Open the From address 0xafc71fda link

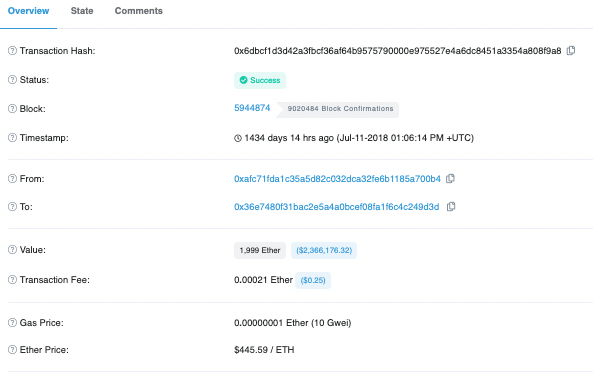tap(337, 179)
